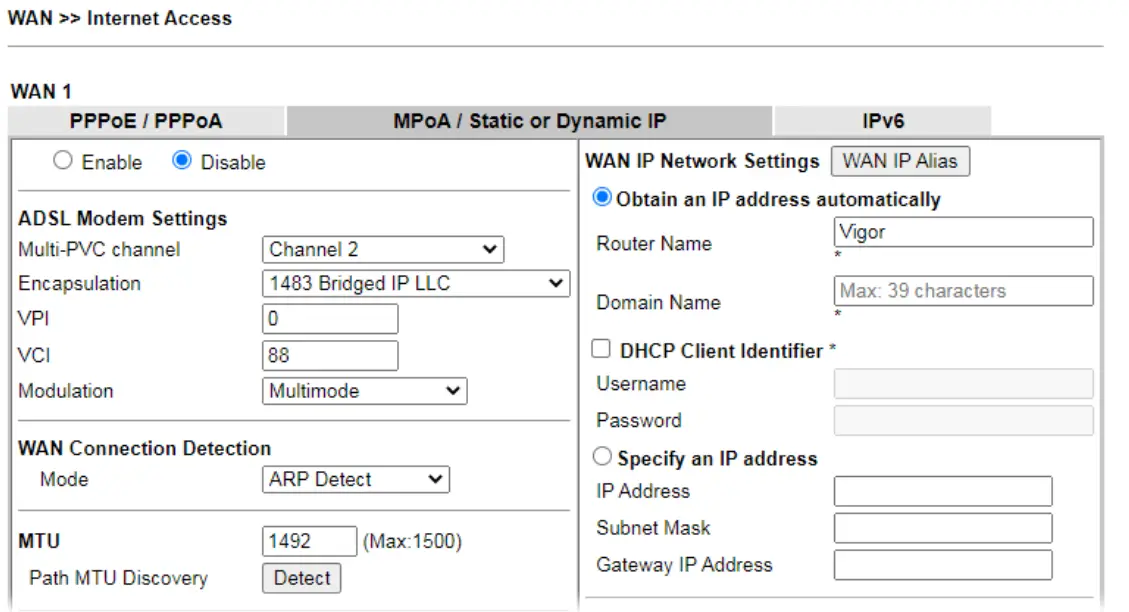Select the Enable radio button
The width and height of the screenshot is (1129, 612).
coord(63,161)
